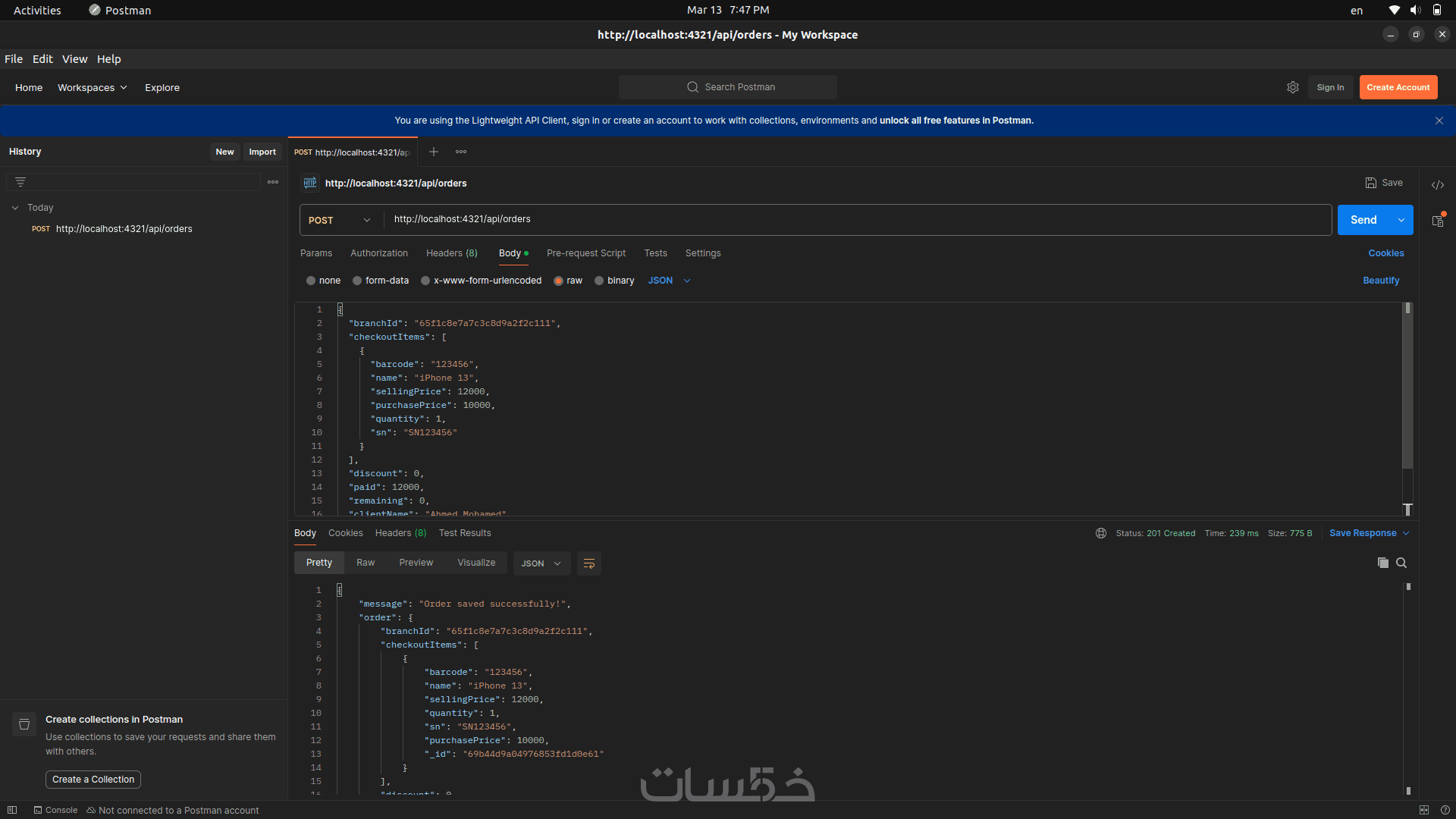Viewport: 1456px width, 819px height.
Task: Open the POST method dropdown
Action: 340,220
